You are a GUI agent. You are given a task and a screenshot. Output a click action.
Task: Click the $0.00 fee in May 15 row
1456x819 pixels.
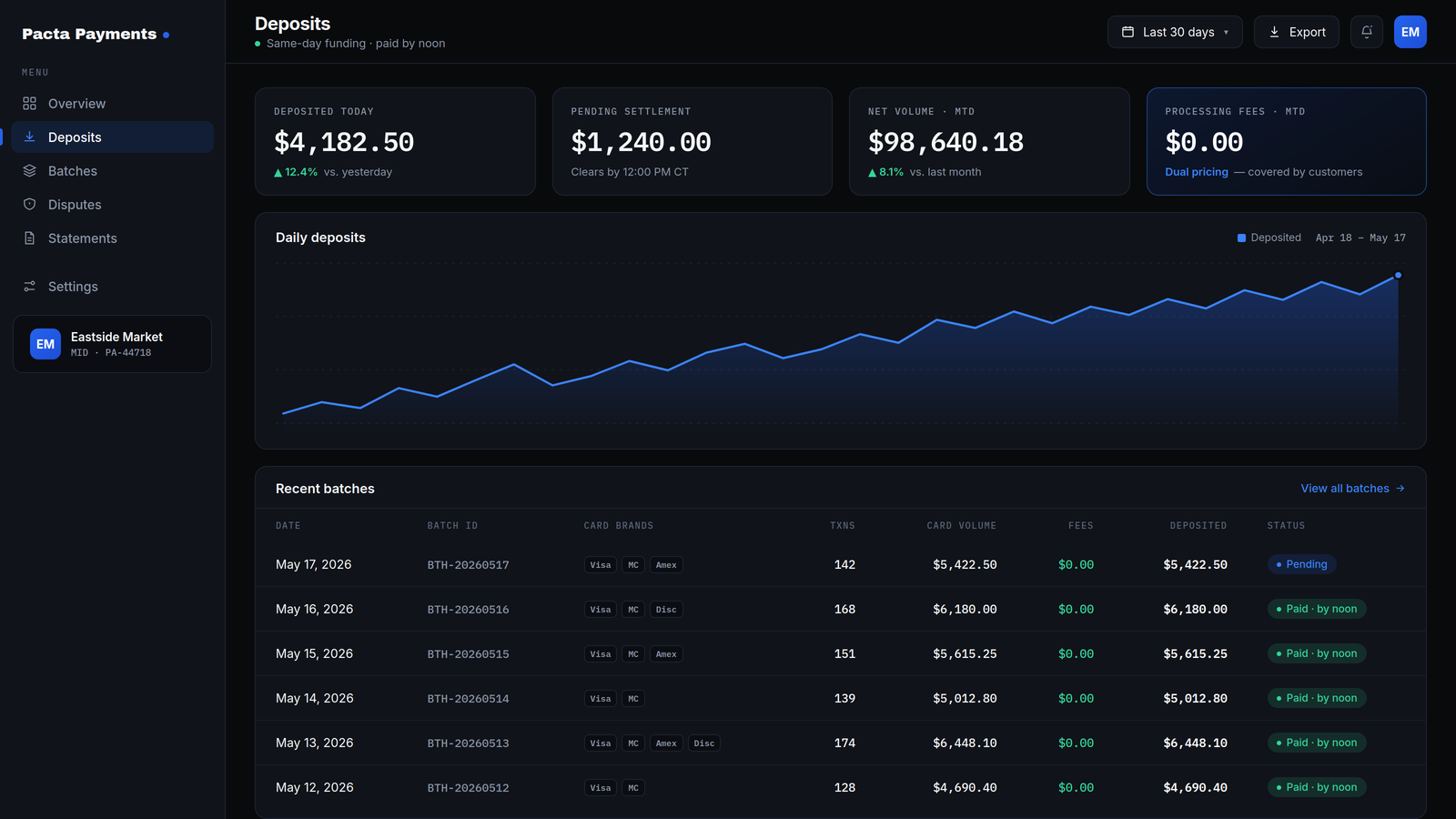[x=1077, y=653]
